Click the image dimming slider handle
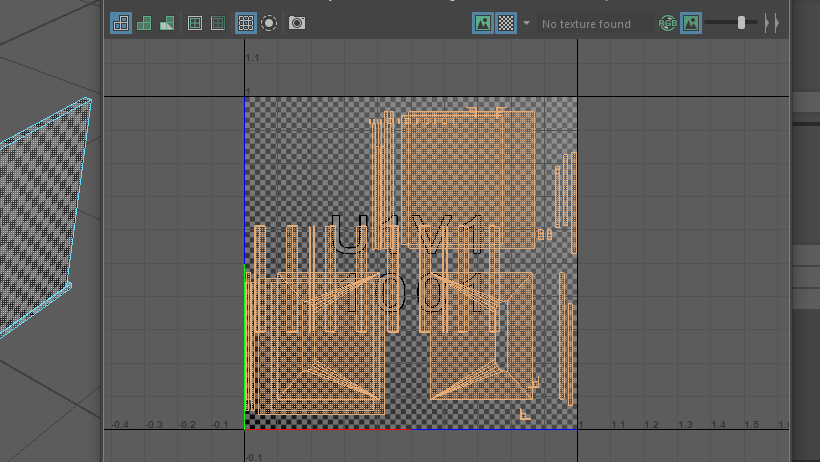 [x=741, y=22]
